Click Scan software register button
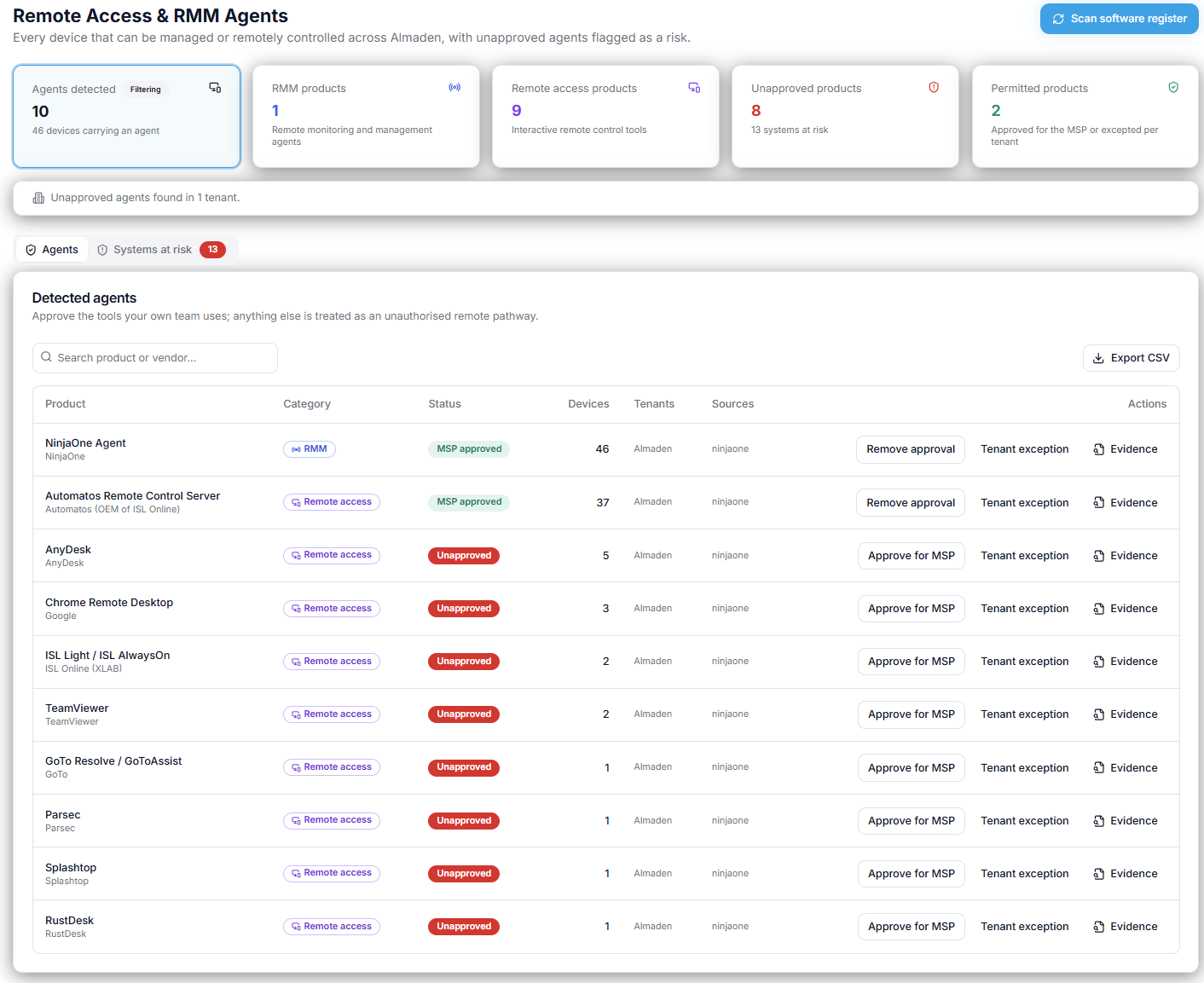 [1119, 19]
